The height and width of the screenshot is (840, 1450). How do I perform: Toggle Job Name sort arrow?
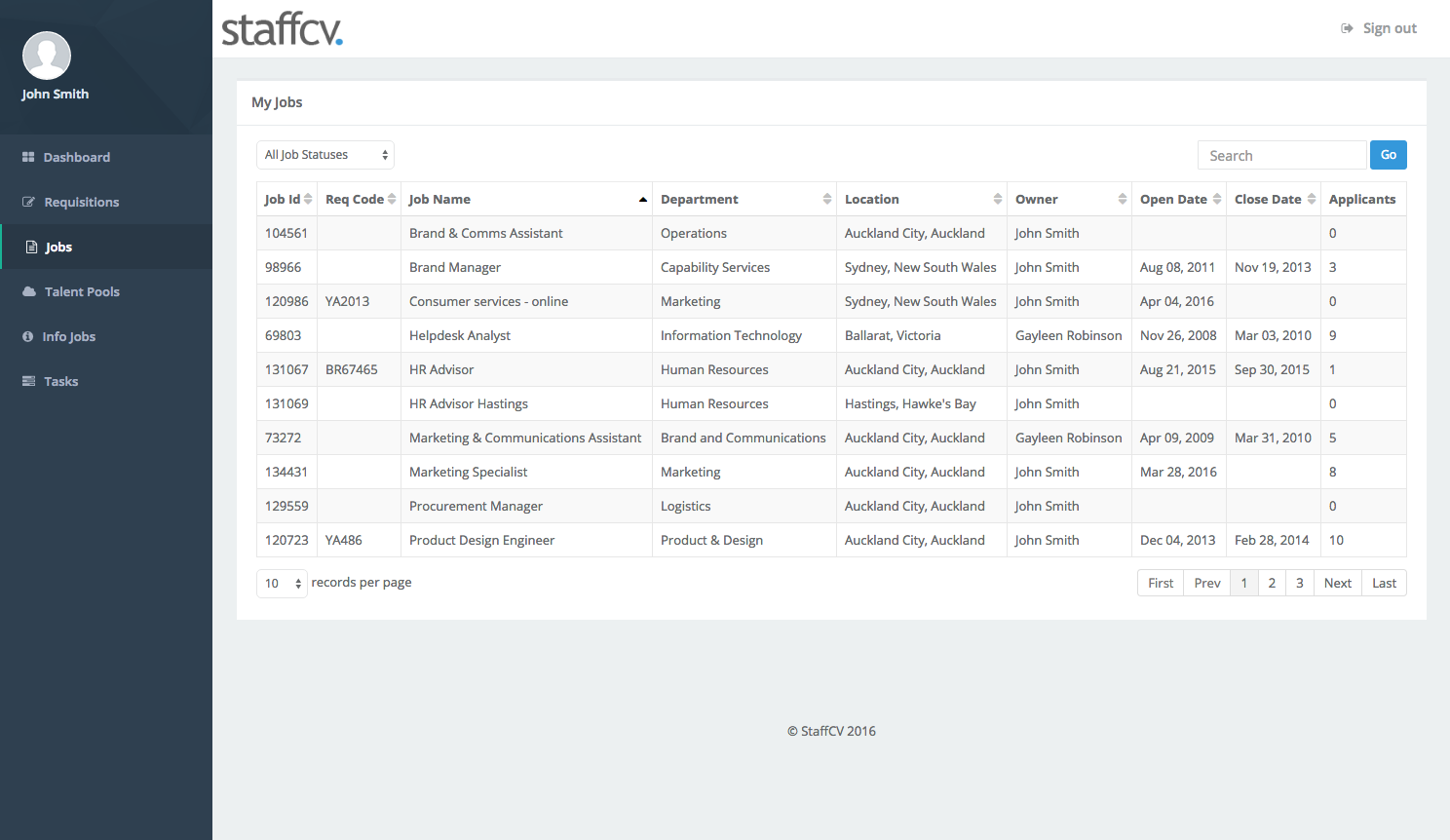click(643, 199)
